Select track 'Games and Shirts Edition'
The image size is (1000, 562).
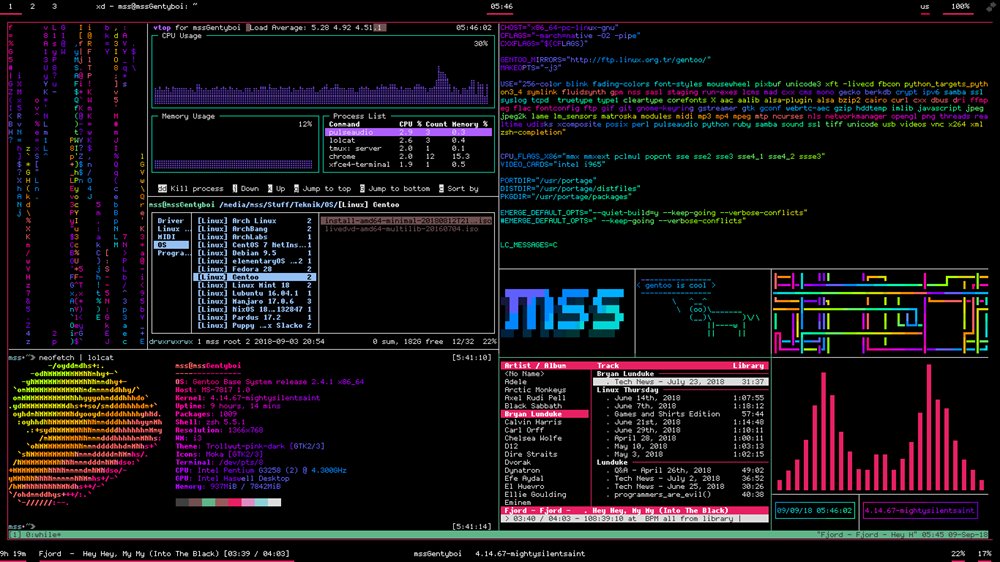click(680, 414)
